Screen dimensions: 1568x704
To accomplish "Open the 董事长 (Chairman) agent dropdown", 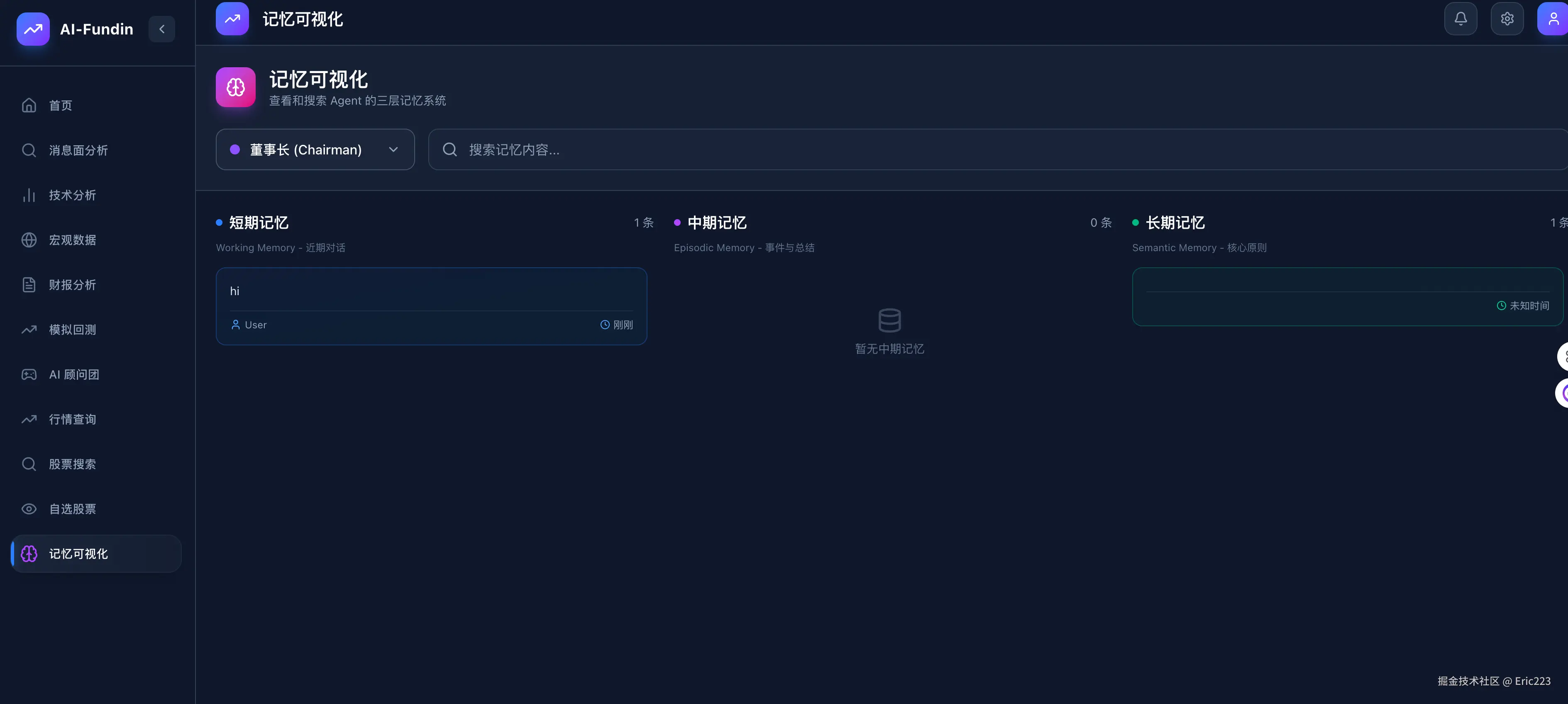I will [x=305, y=149].
